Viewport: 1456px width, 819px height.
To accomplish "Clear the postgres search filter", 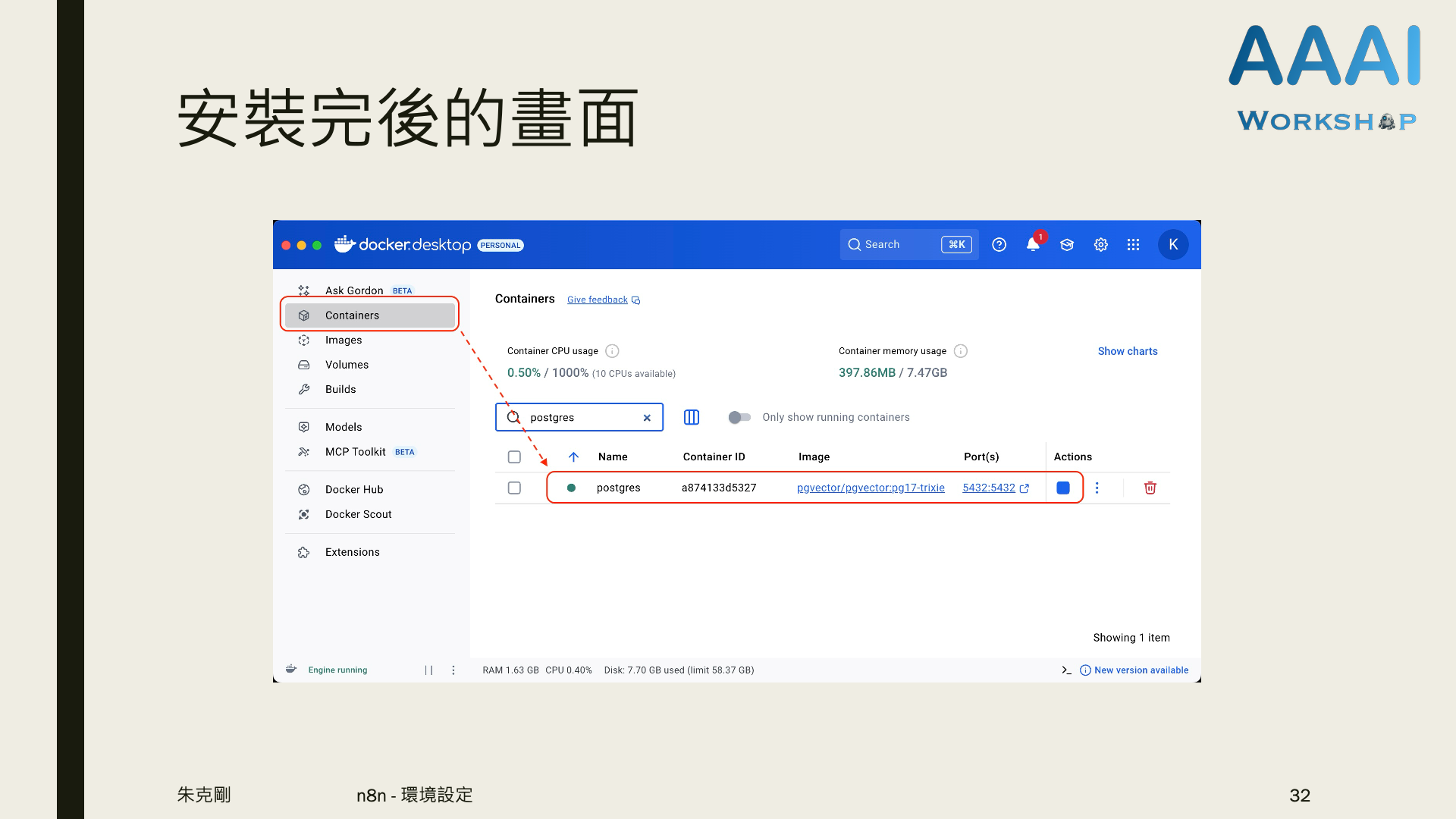I will coord(647,418).
